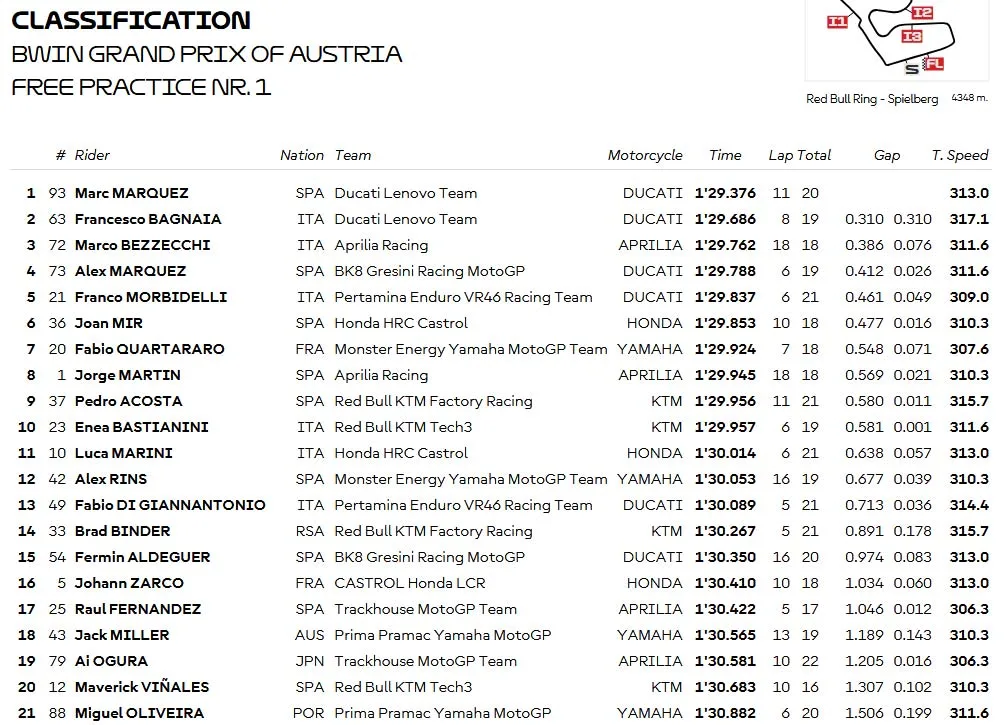
Task: Click the Time column header
Action: point(725,155)
